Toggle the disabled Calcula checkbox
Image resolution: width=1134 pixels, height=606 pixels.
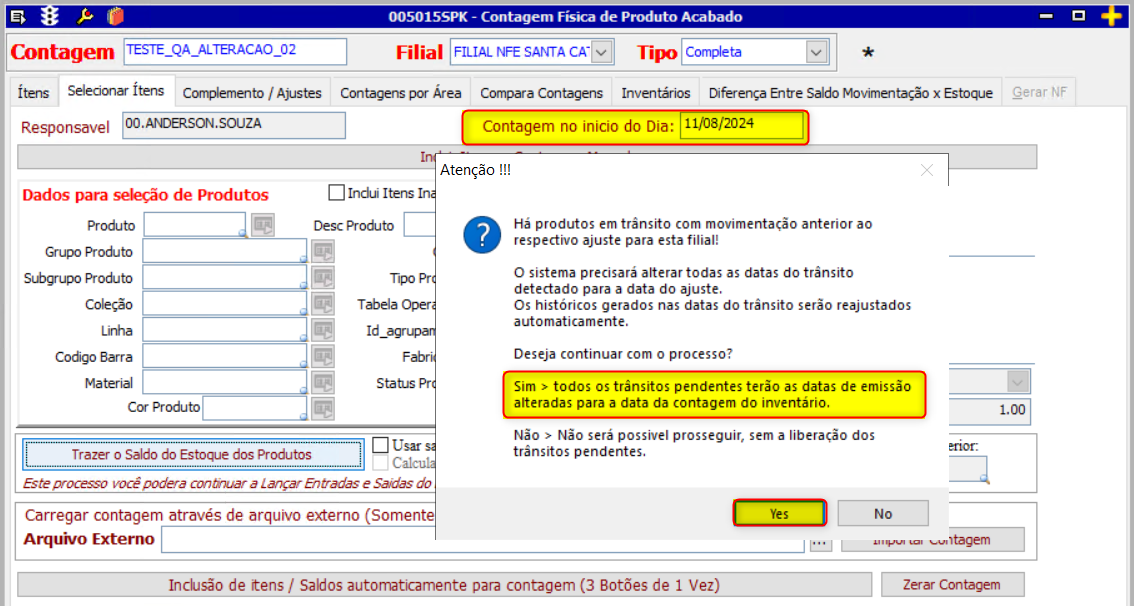click(380, 463)
